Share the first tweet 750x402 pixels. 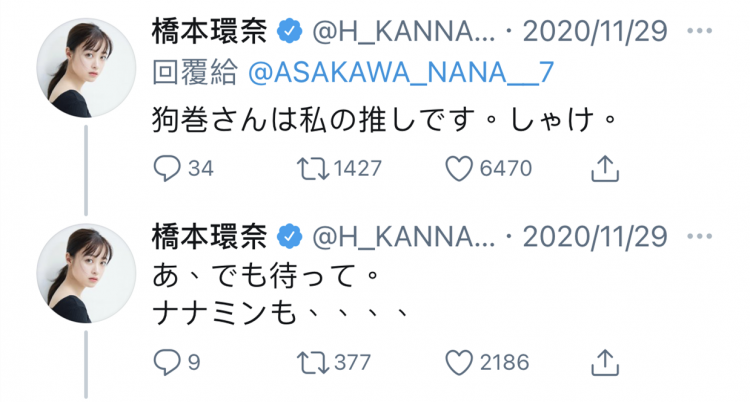pyautogui.click(x=602, y=169)
